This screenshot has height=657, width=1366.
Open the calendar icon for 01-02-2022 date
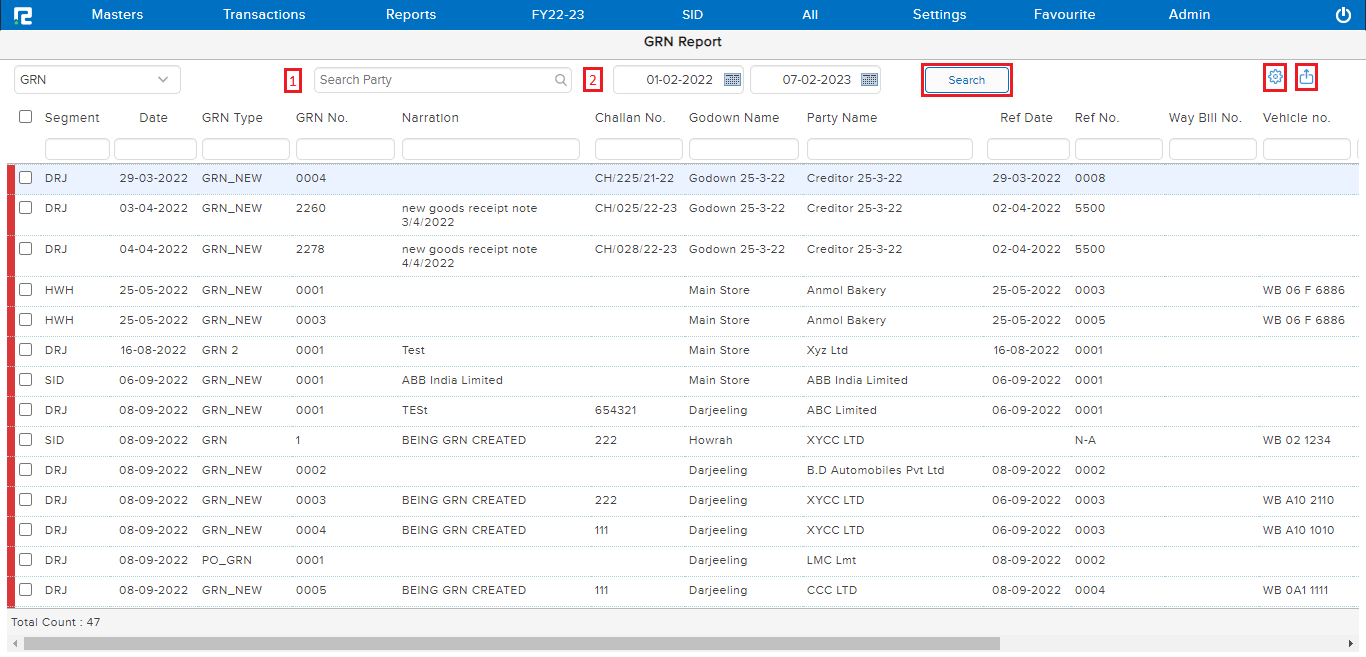[732, 80]
